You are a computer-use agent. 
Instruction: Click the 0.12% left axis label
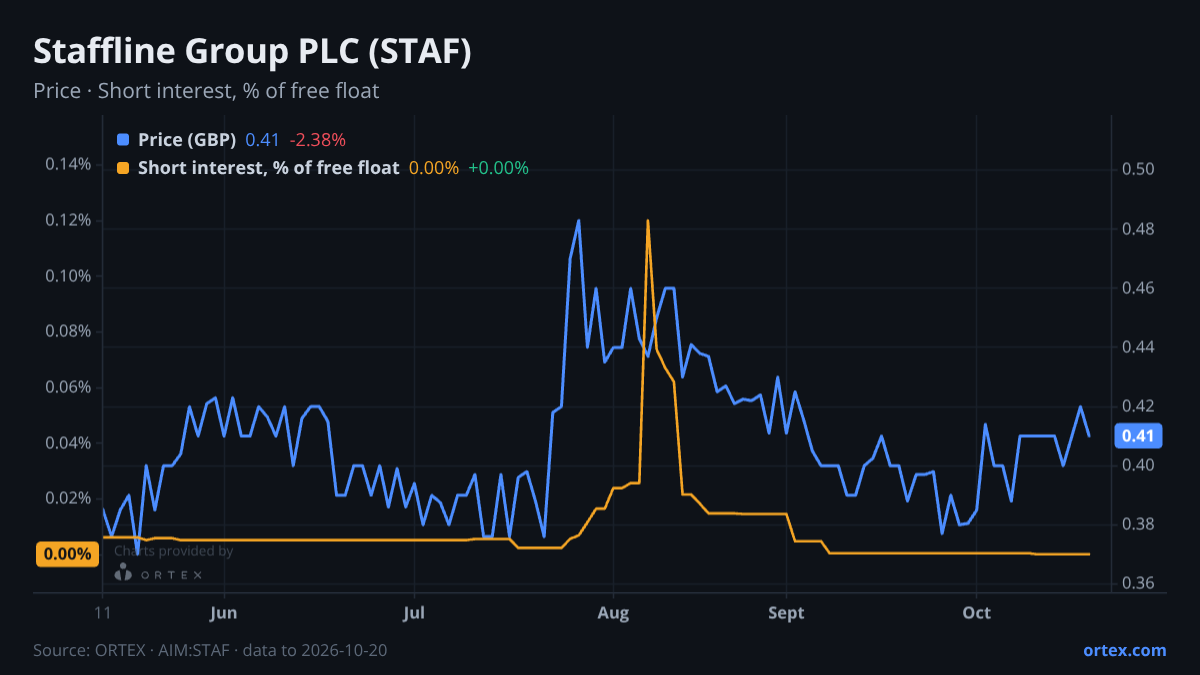[x=68, y=220]
